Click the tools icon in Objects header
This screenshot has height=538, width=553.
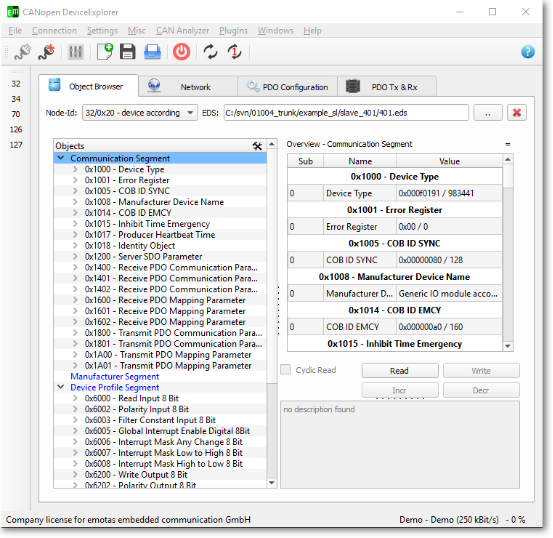tap(257, 146)
